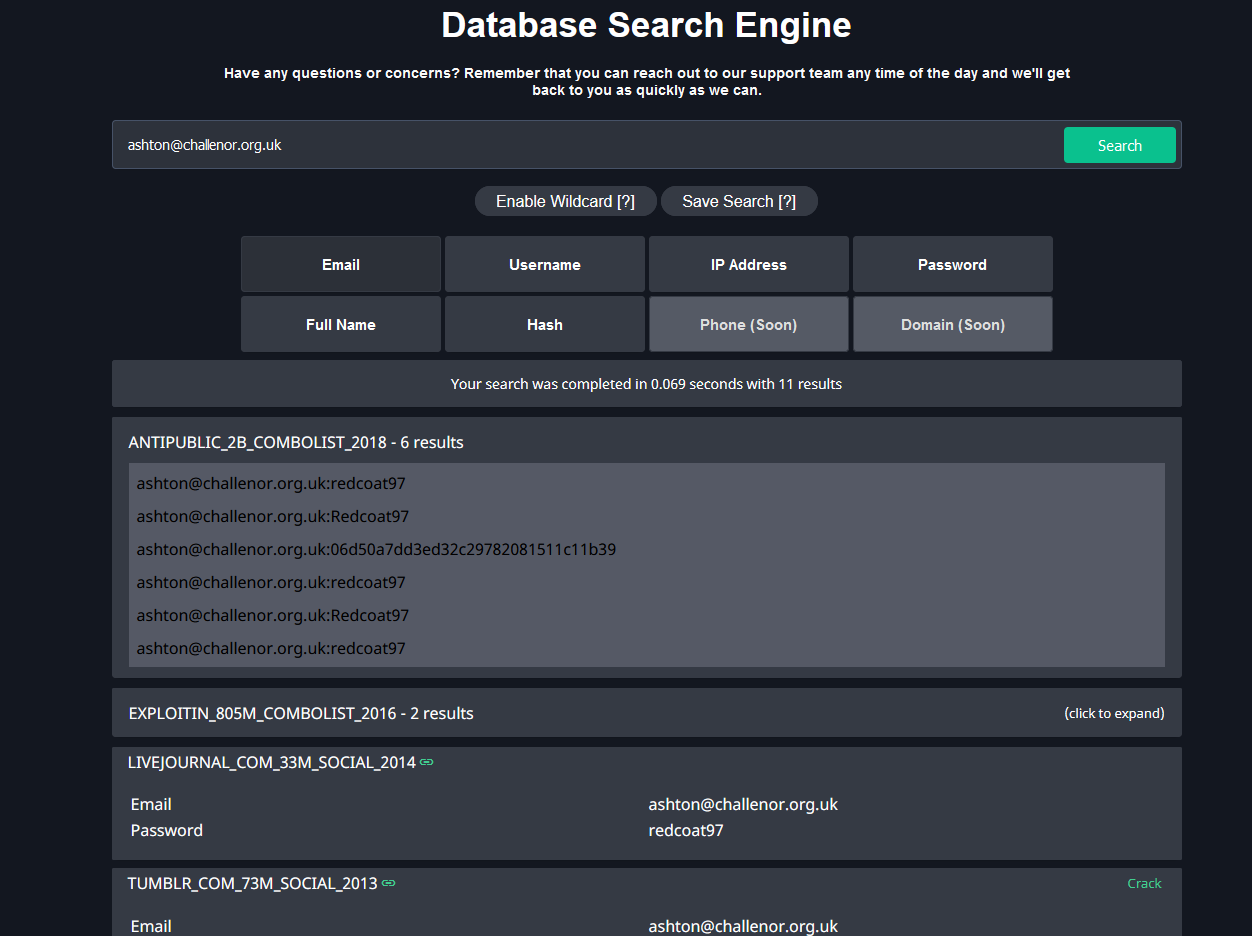Image resolution: width=1252 pixels, height=936 pixels.
Task: Choose the IP Address search type
Action: [749, 264]
